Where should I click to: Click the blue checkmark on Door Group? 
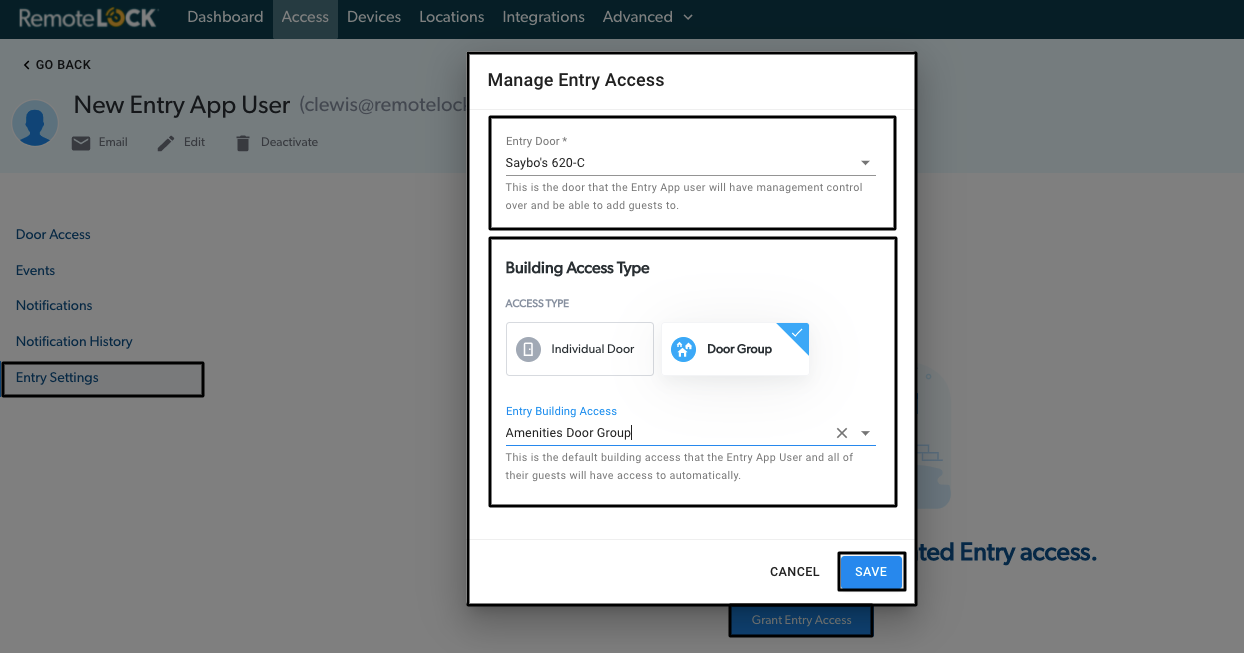[x=795, y=334]
